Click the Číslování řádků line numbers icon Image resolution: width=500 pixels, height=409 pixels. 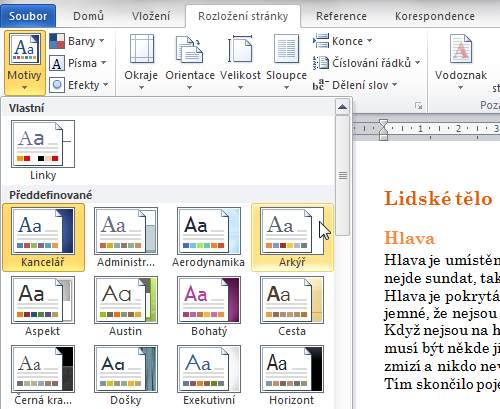321,63
